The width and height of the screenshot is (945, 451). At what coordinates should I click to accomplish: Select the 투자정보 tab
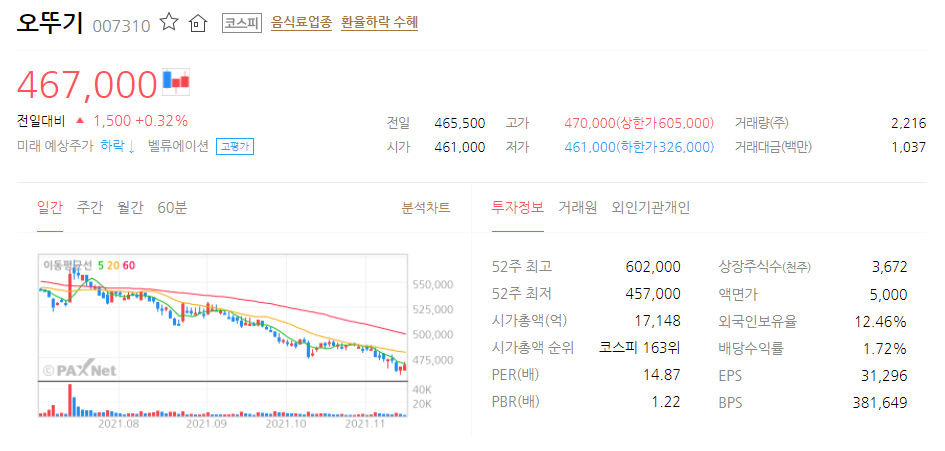[x=518, y=208]
